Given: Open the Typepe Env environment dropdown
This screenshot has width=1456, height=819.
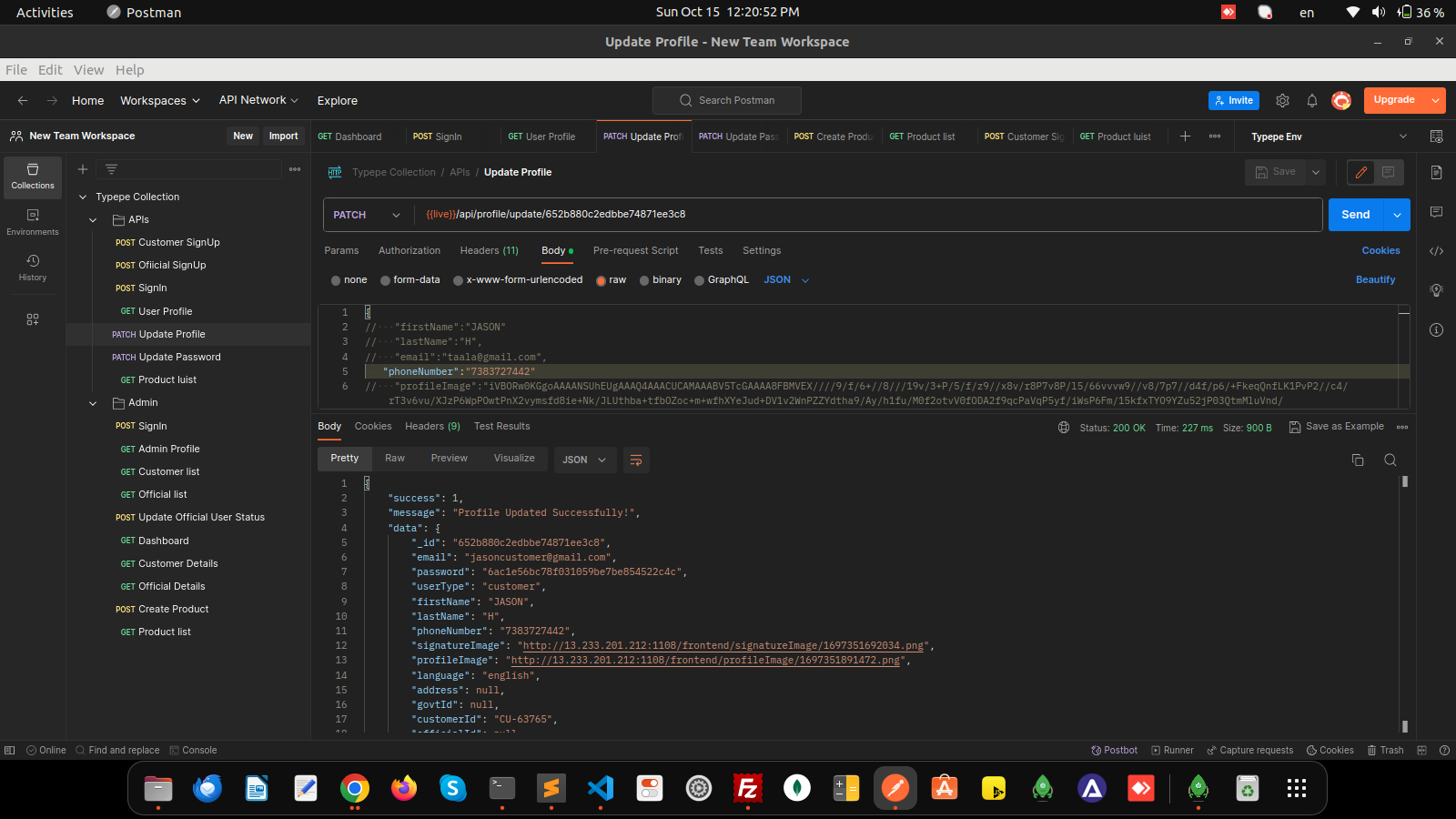Looking at the screenshot, I should pos(1329,136).
